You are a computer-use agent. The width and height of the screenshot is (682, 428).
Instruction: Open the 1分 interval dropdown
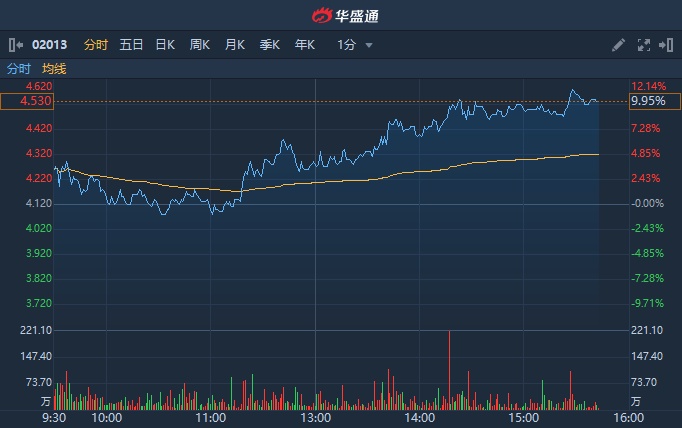[346, 45]
